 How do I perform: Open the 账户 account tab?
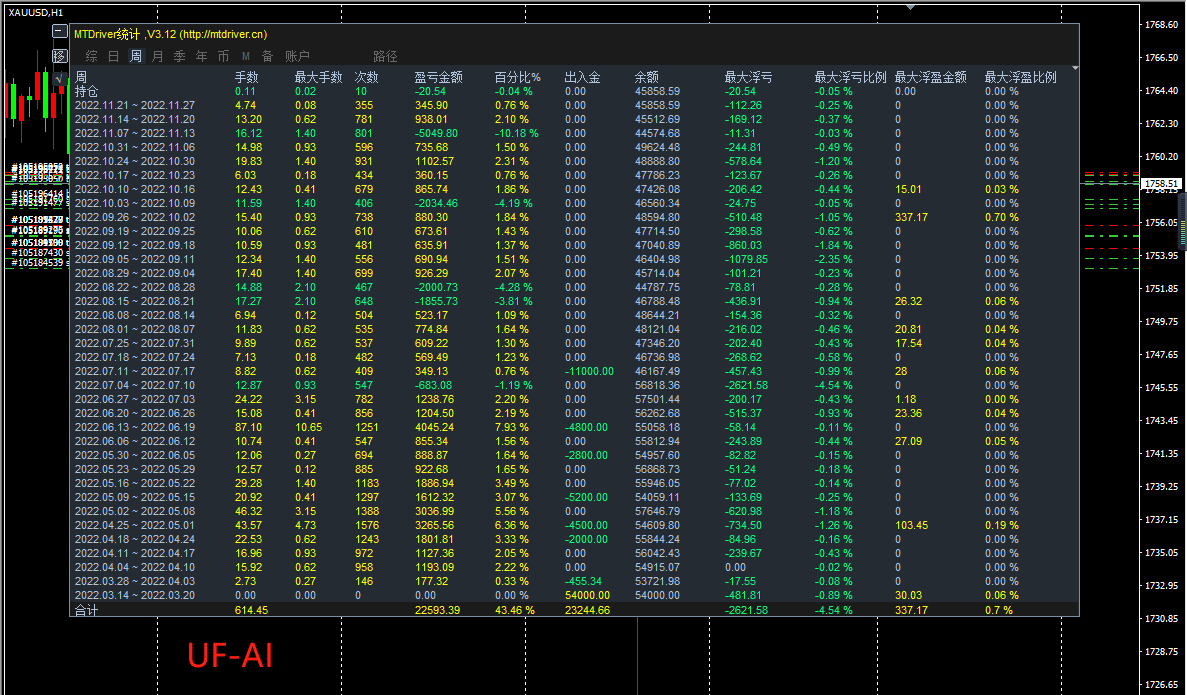(298, 56)
